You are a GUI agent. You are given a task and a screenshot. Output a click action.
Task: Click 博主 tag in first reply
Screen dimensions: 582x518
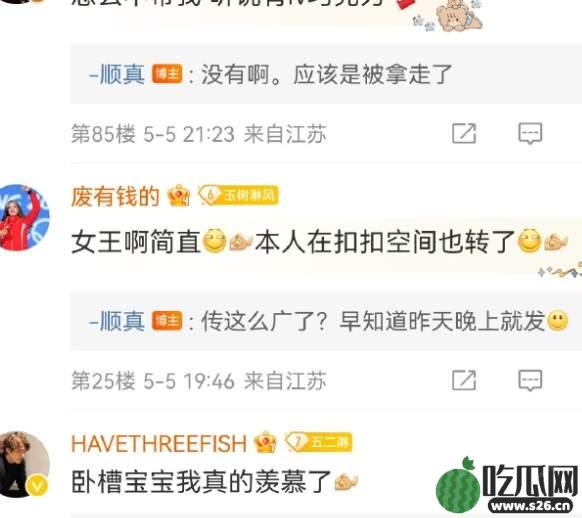pyautogui.click(x=167, y=74)
